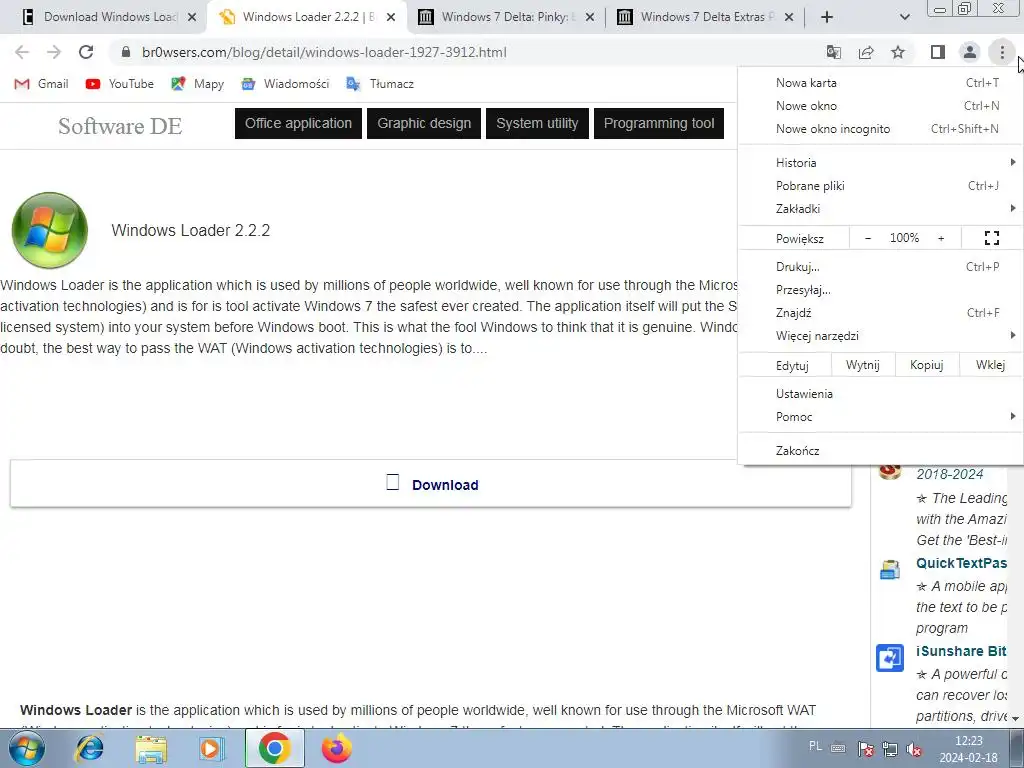Click the browser forward arrow

54,52
